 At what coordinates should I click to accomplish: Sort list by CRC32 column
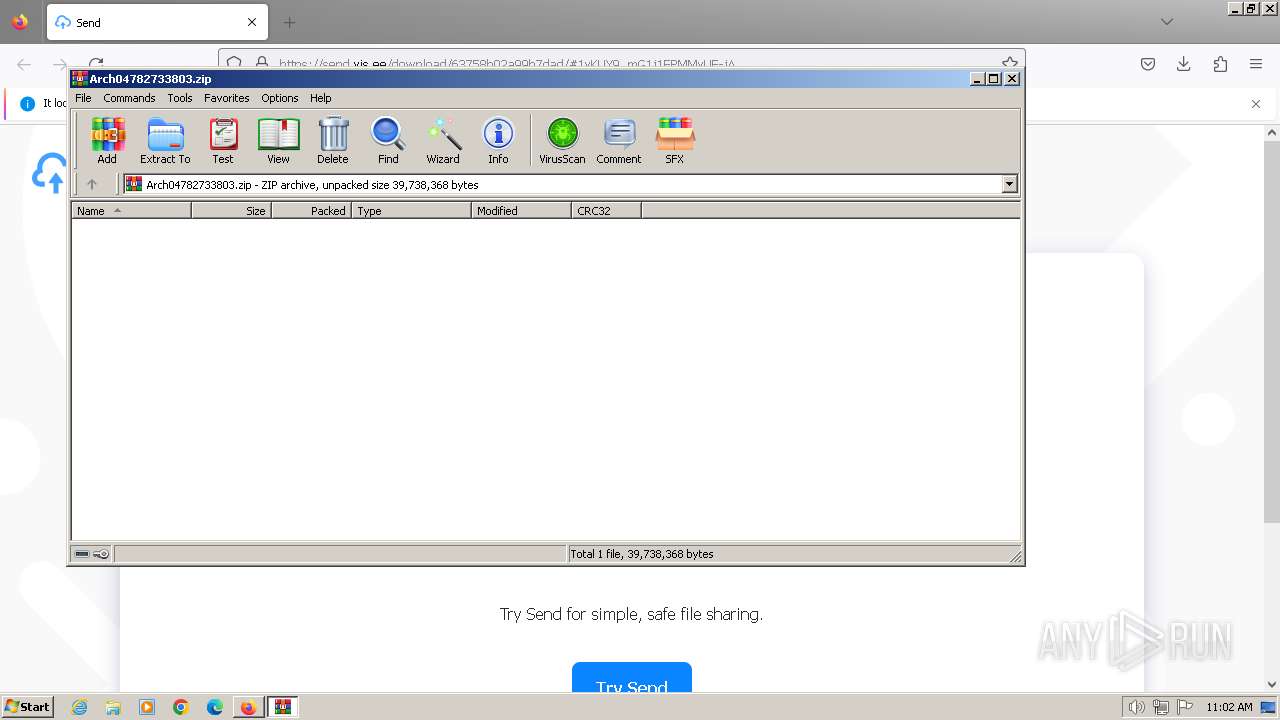(x=606, y=210)
